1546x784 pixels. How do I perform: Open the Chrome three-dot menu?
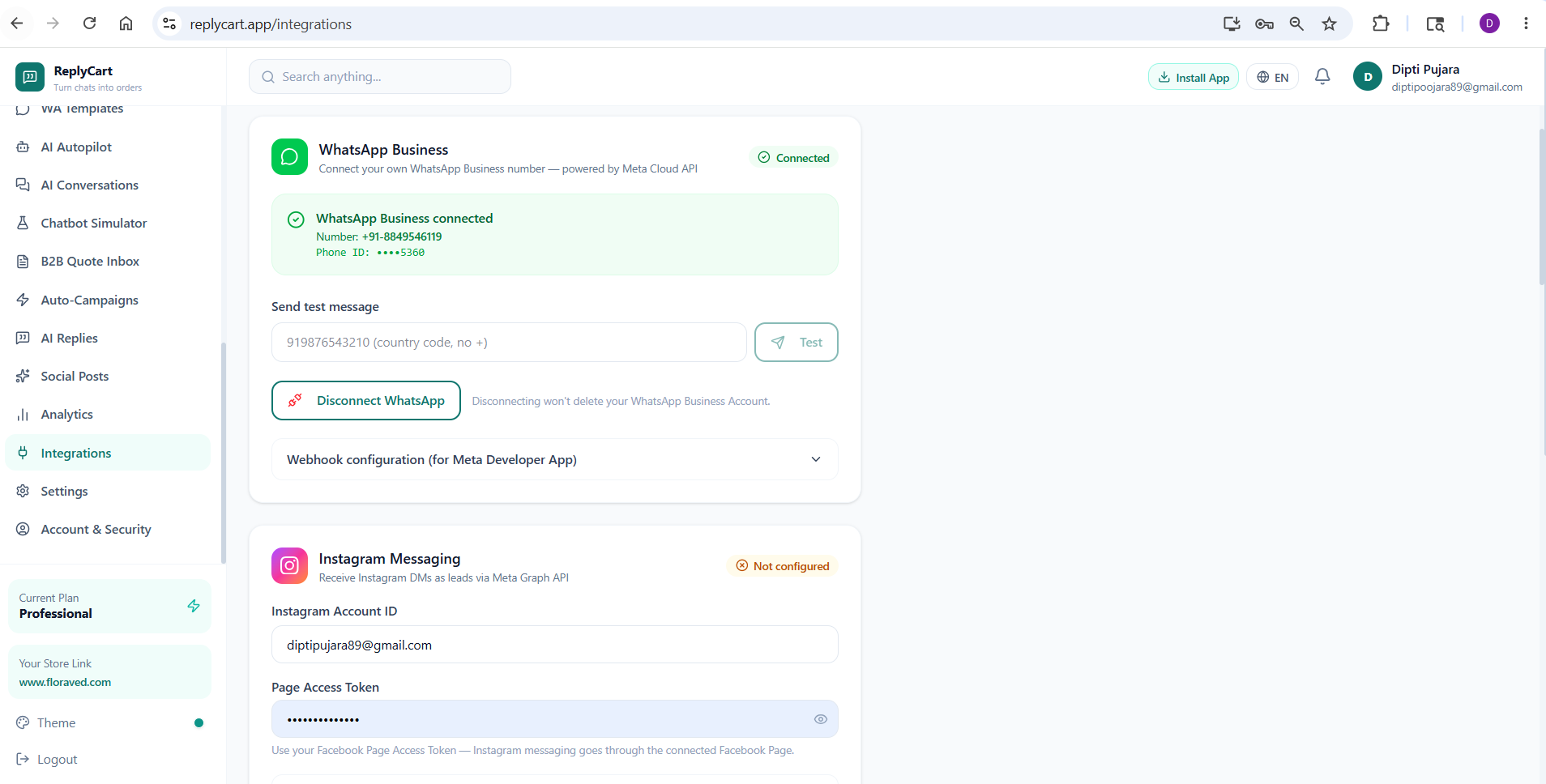(1526, 23)
